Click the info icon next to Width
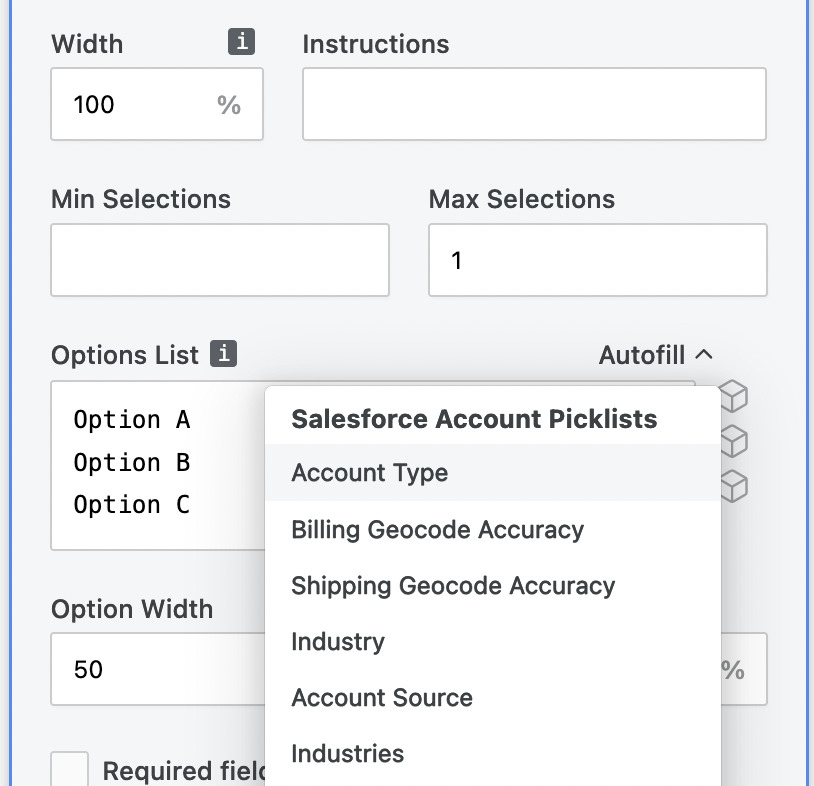Viewport: 814px width, 786px height. point(241,42)
